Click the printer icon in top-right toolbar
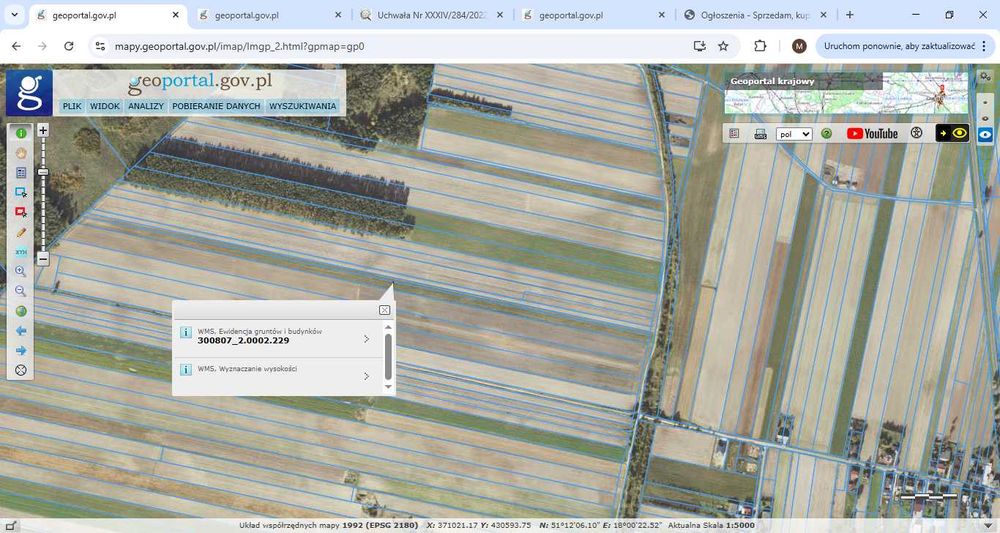This screenshot has width=1000, height=533. pos(760,133)
